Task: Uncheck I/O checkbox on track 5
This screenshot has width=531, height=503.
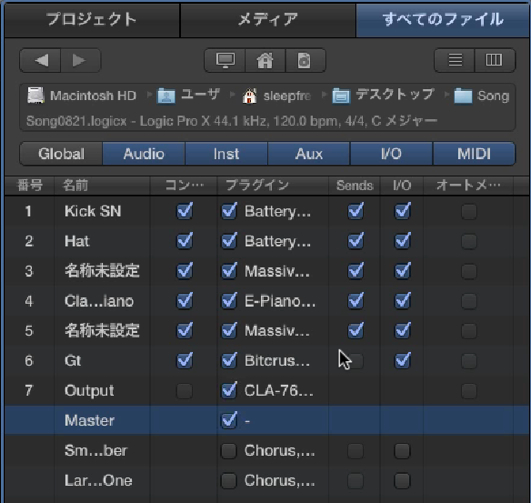Action: tap(402, 331)
